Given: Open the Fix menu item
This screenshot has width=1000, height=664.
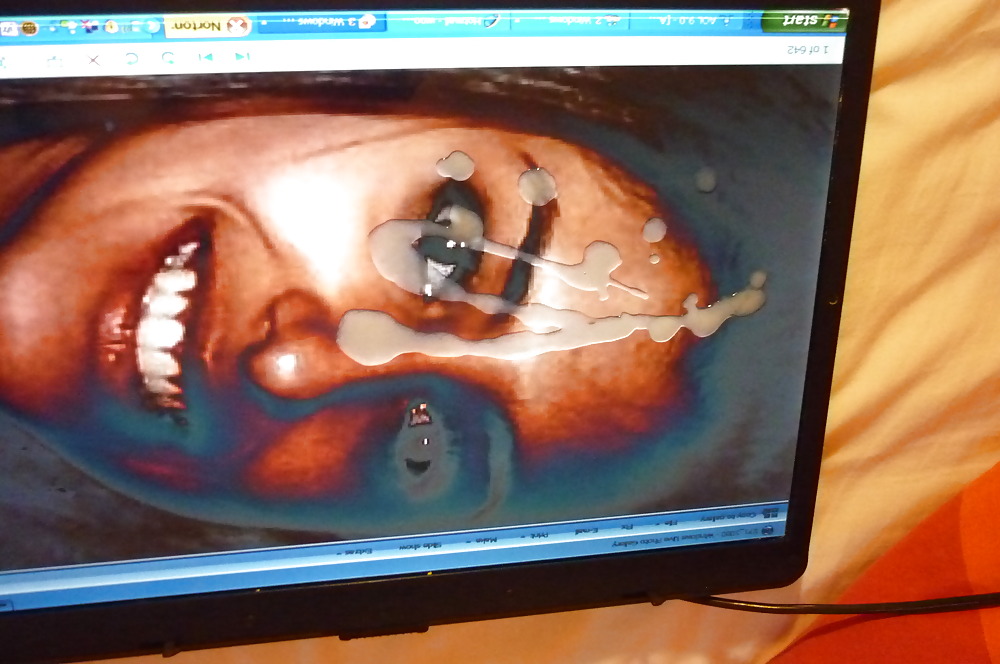Looking at the screenshot, I should click(624, 525).
